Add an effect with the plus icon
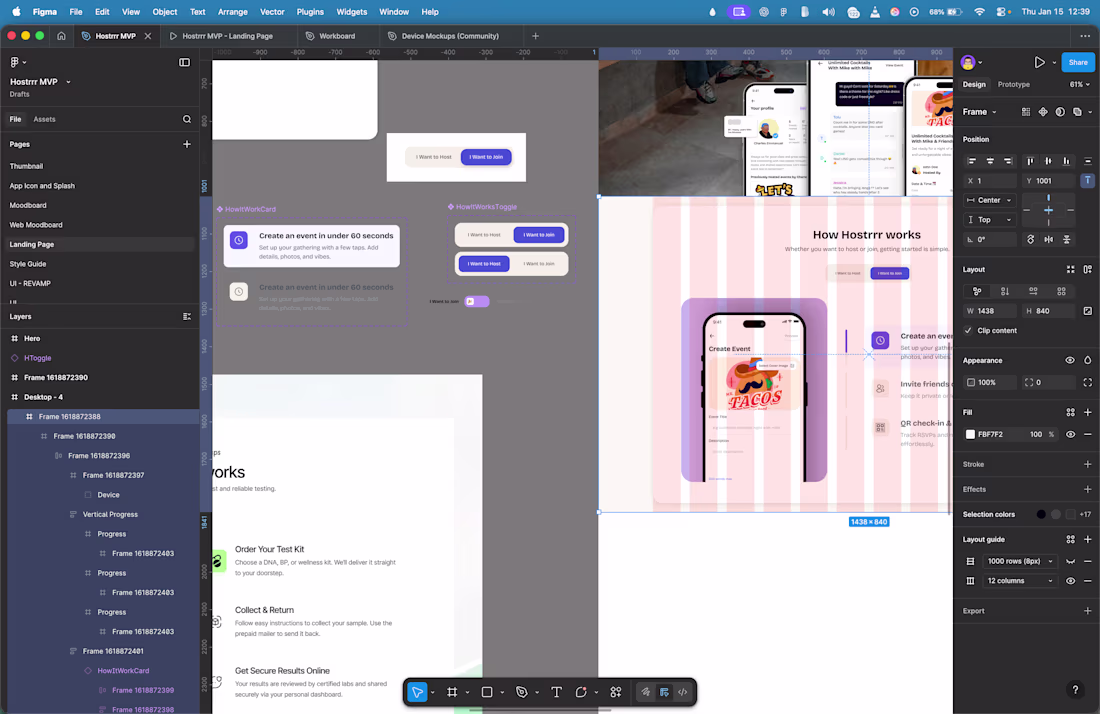Viewport: 1100px width, 714px height. point(1087,490)
